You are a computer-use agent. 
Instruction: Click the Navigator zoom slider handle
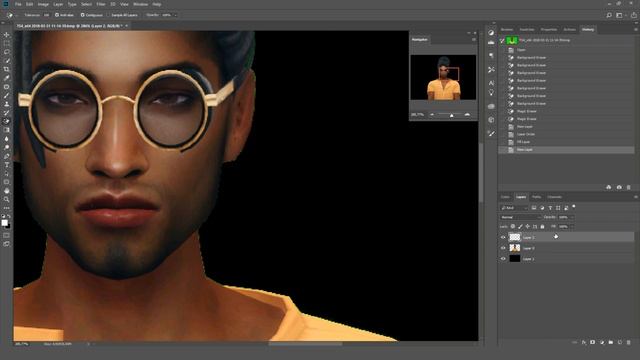[451, 116]
